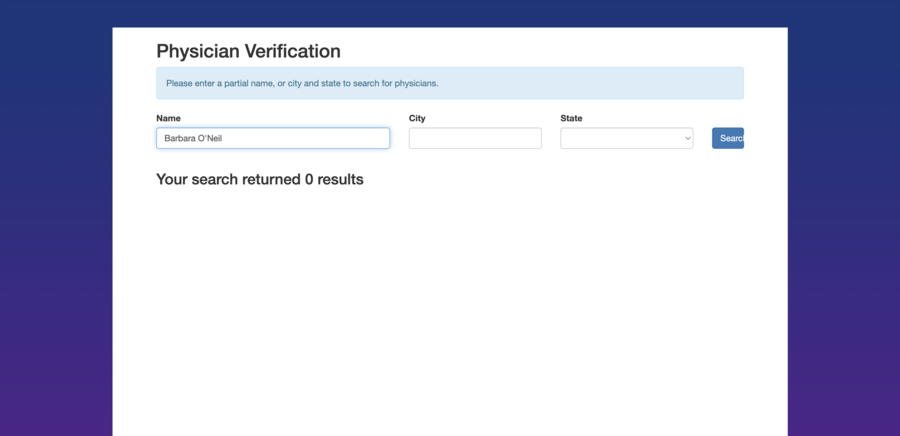Click the blank middle of the State select box
The image size is (900, 436).
click(620, 138)
